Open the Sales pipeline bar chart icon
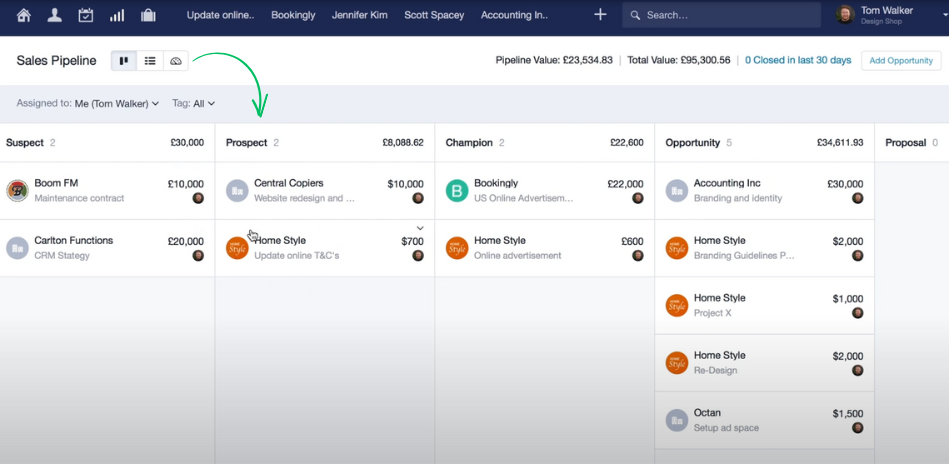This screenshot has width=949, height=464. (117, 15)
